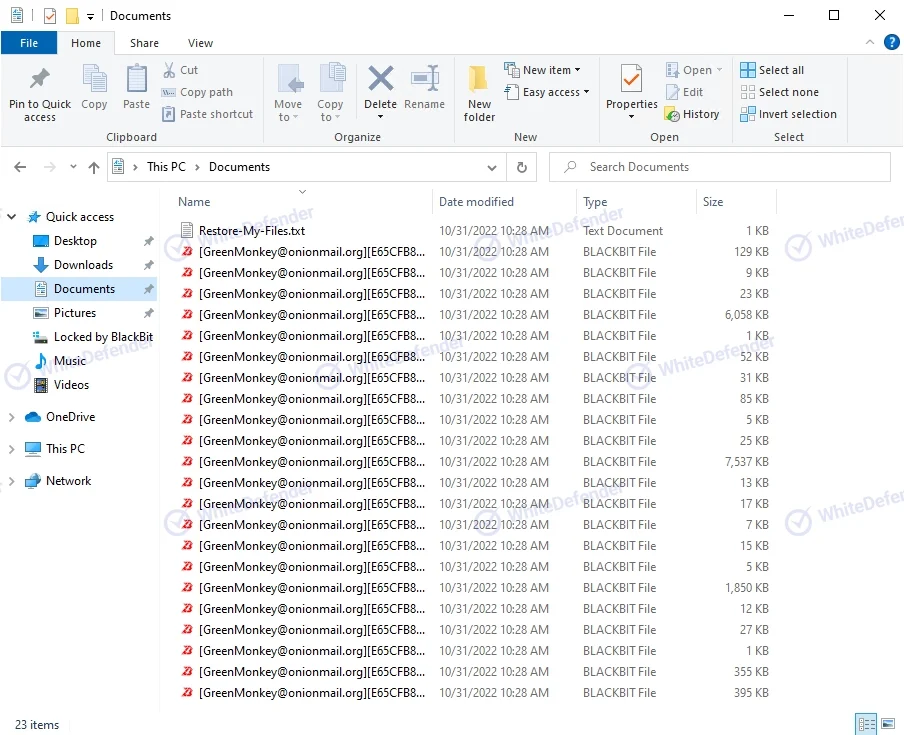The width and height of the screenshot is (904, 735).
Task: Click the Up directory arrow
Action: tap(94, 168)
